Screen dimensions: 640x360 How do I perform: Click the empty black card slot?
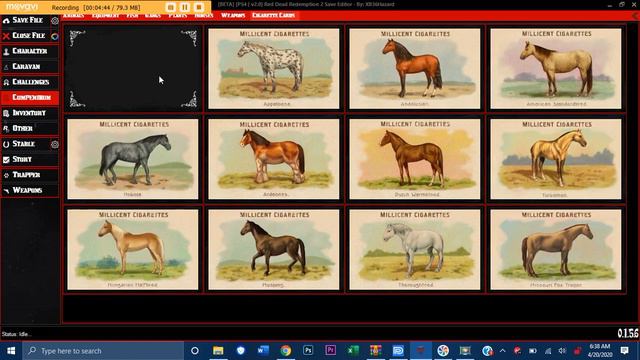(133, 69)
